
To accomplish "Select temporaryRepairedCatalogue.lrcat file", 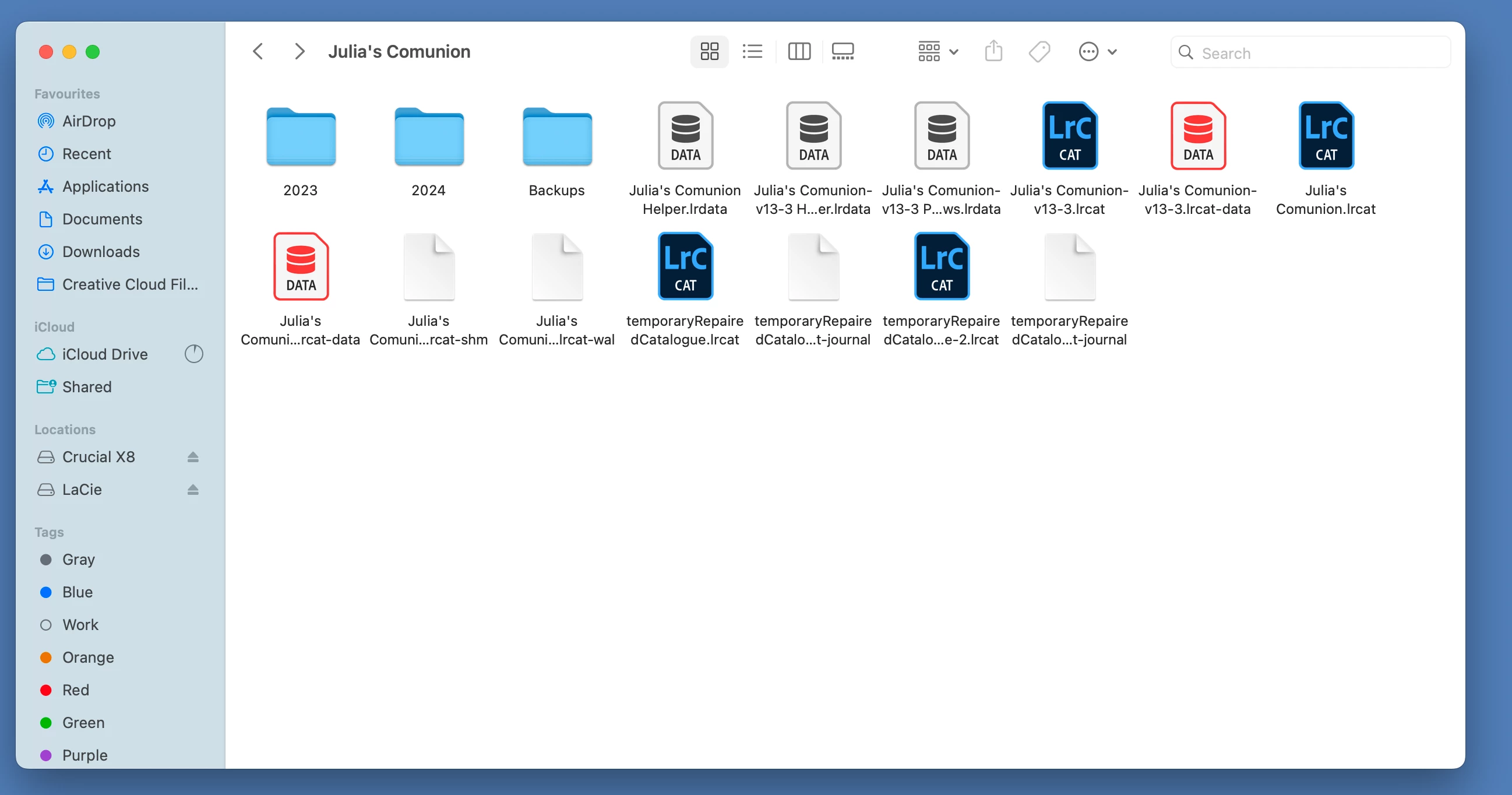I will (x=685, y=266).
